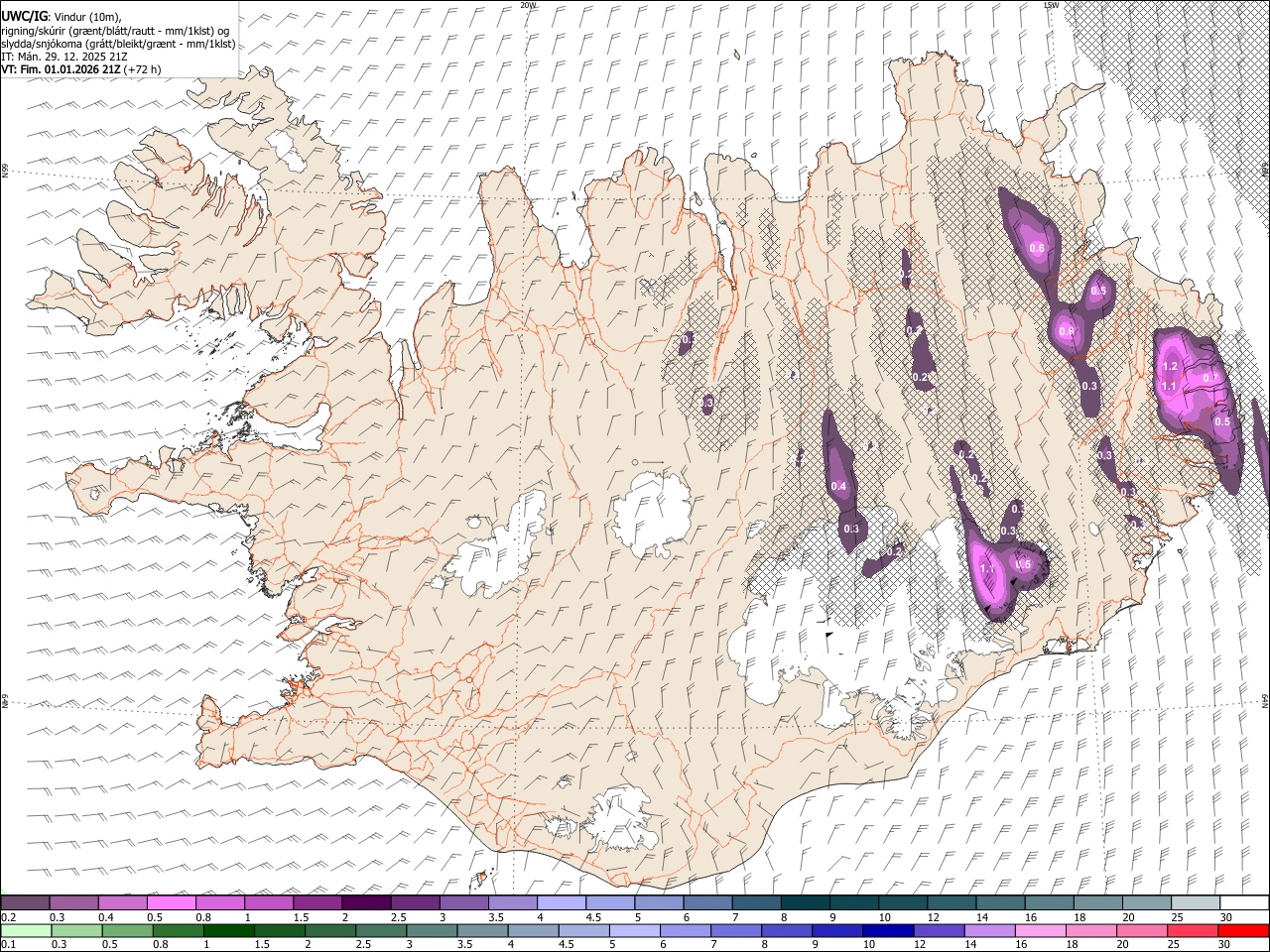Snow legend swatch between 0.4 and 0.5
The height and width of the screenshot is (952, 1270).
122,903
